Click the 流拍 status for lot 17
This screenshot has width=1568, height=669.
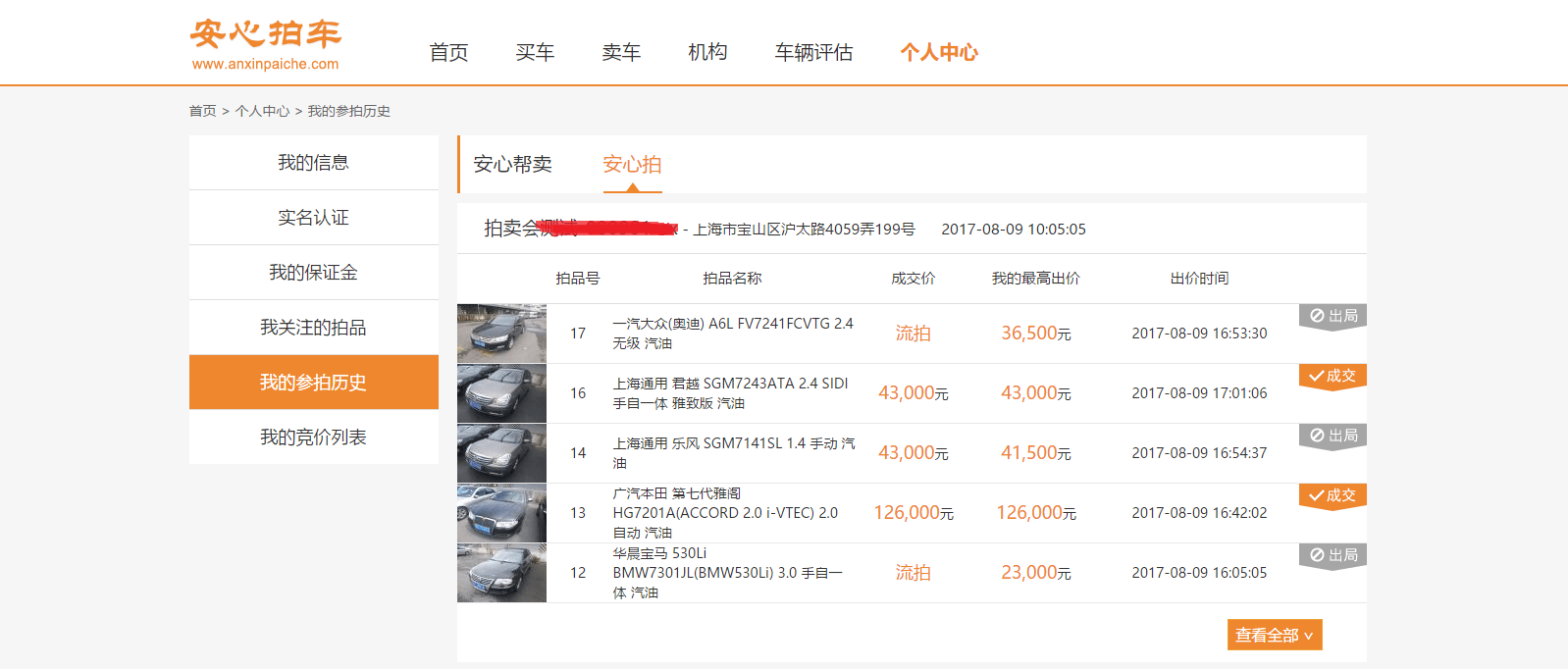coord(913,334)
